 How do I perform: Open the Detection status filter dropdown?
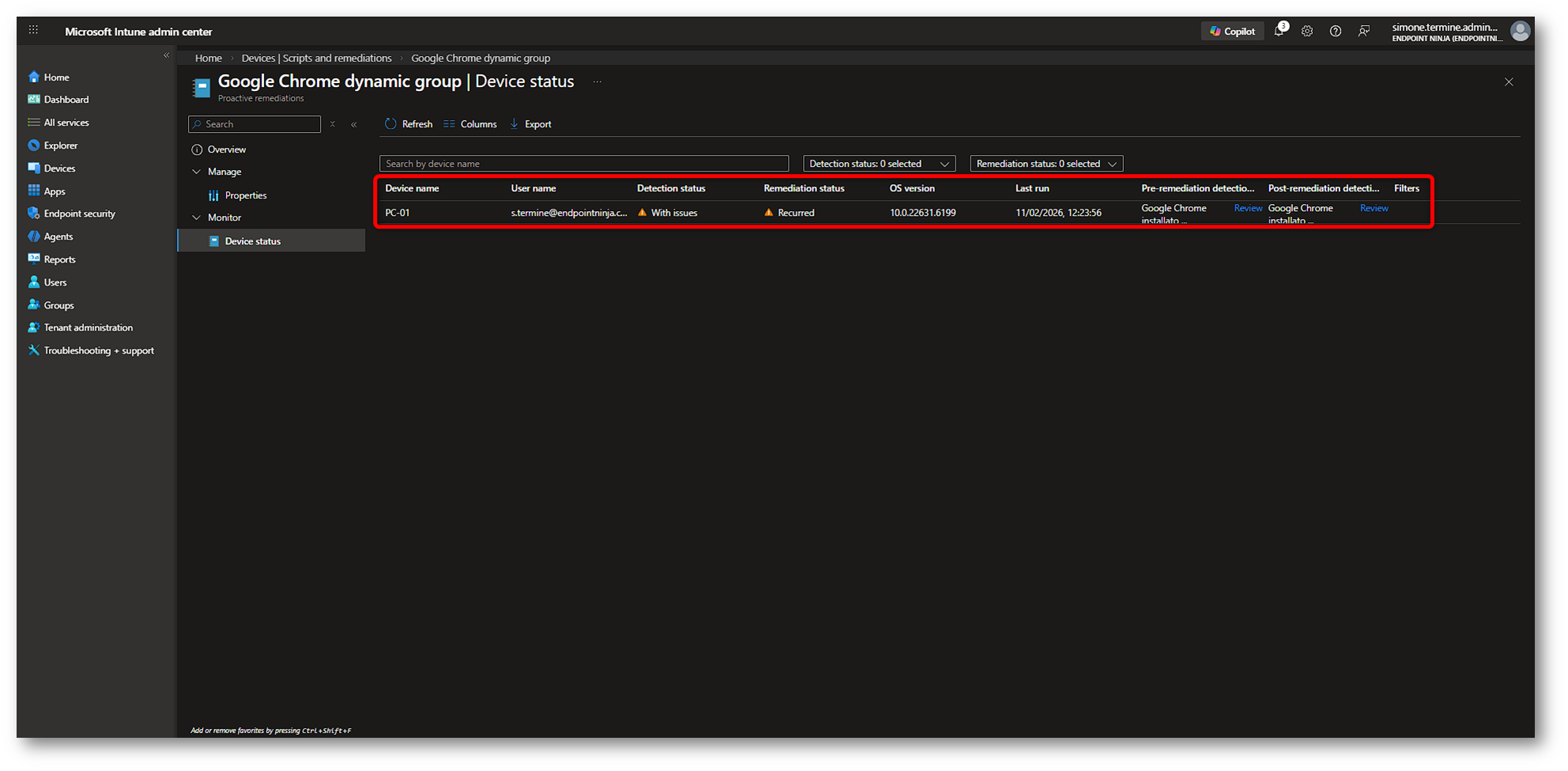click(x=879, y=164)
